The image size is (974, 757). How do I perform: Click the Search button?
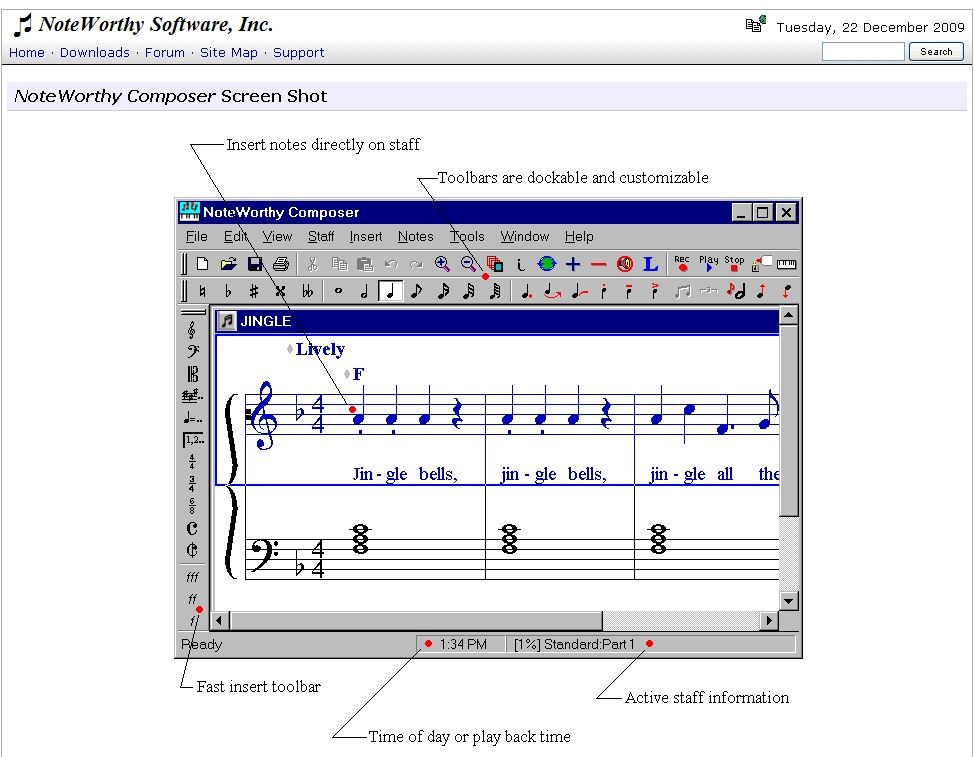coord(936,52)
